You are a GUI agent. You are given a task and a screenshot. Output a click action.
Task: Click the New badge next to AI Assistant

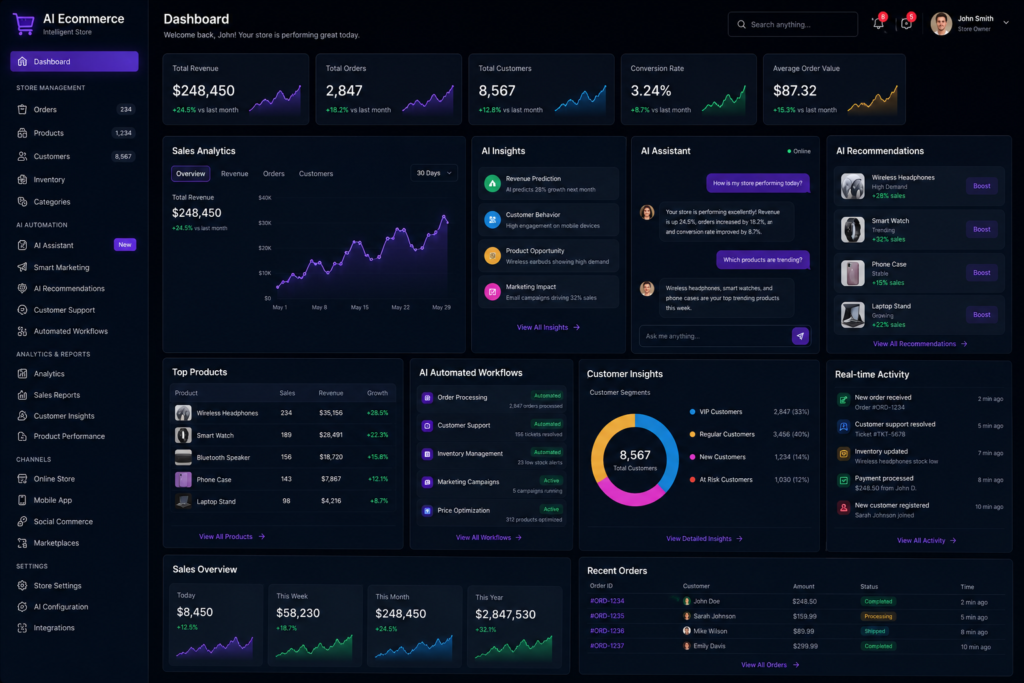point(125,245)
